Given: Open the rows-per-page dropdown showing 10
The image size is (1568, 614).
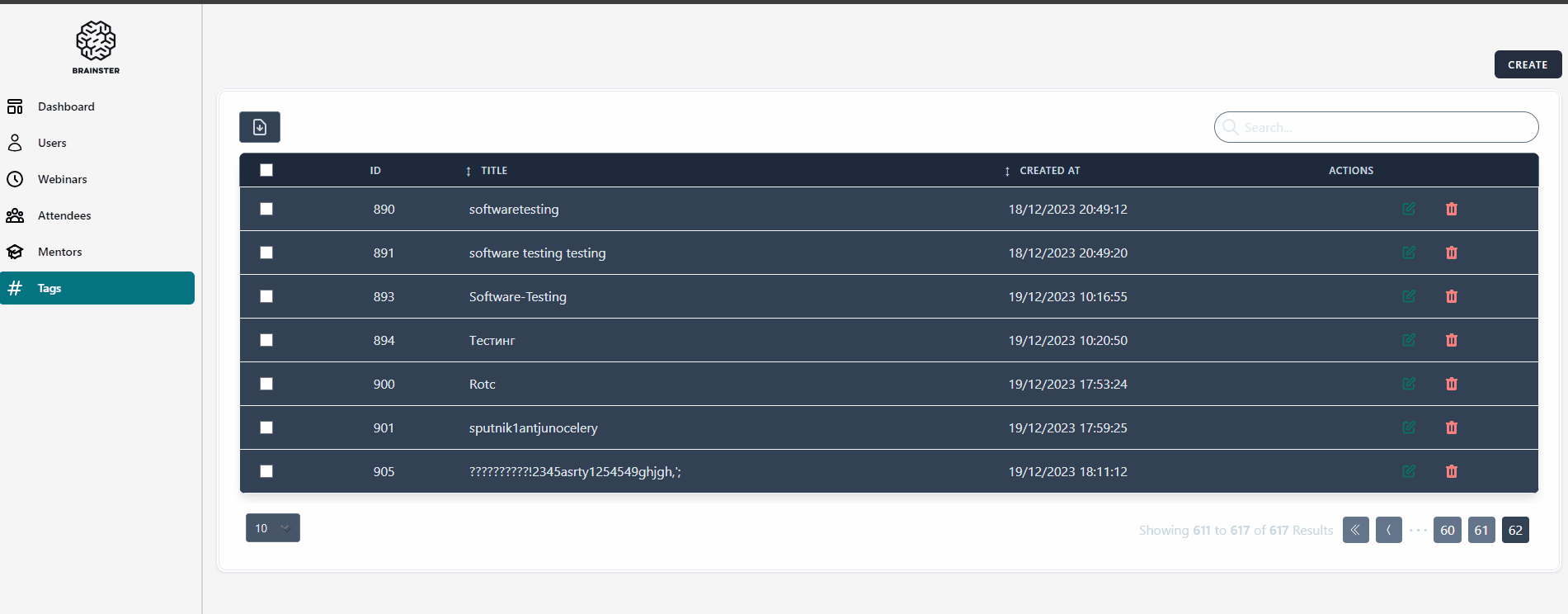Looking at the screenshot, I should click(x=272, y=528).
